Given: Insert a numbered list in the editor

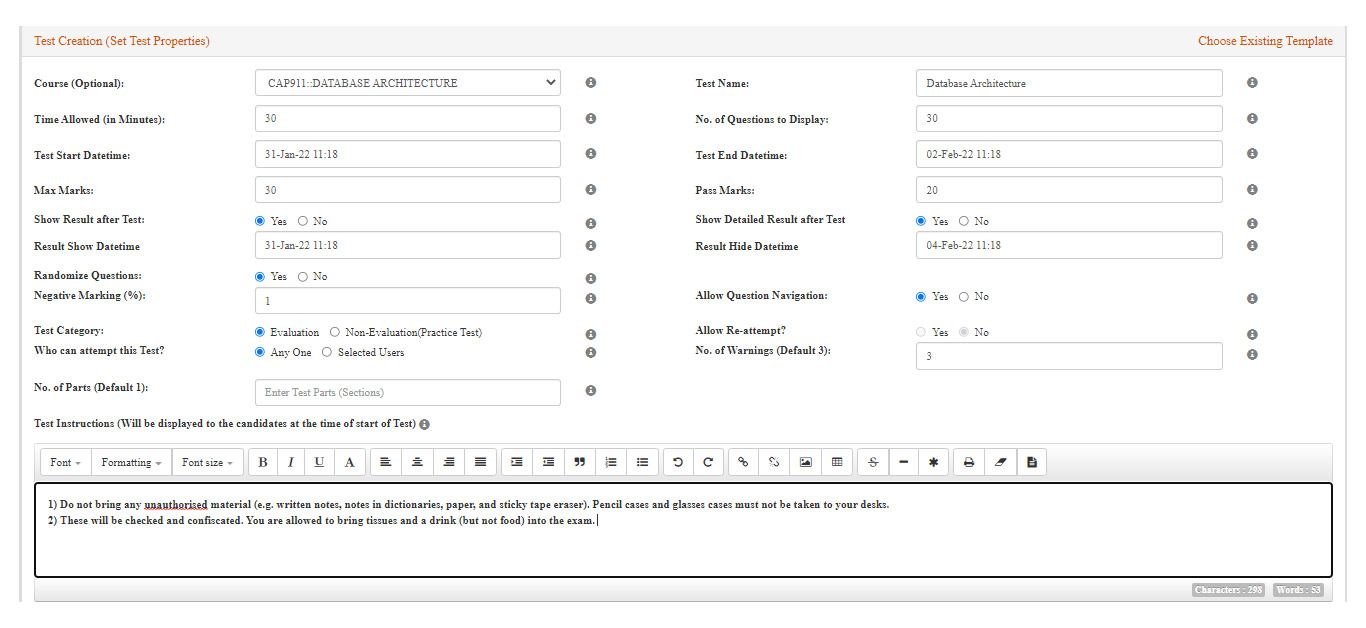Looking at the screenshot, I should coord(611,463).
